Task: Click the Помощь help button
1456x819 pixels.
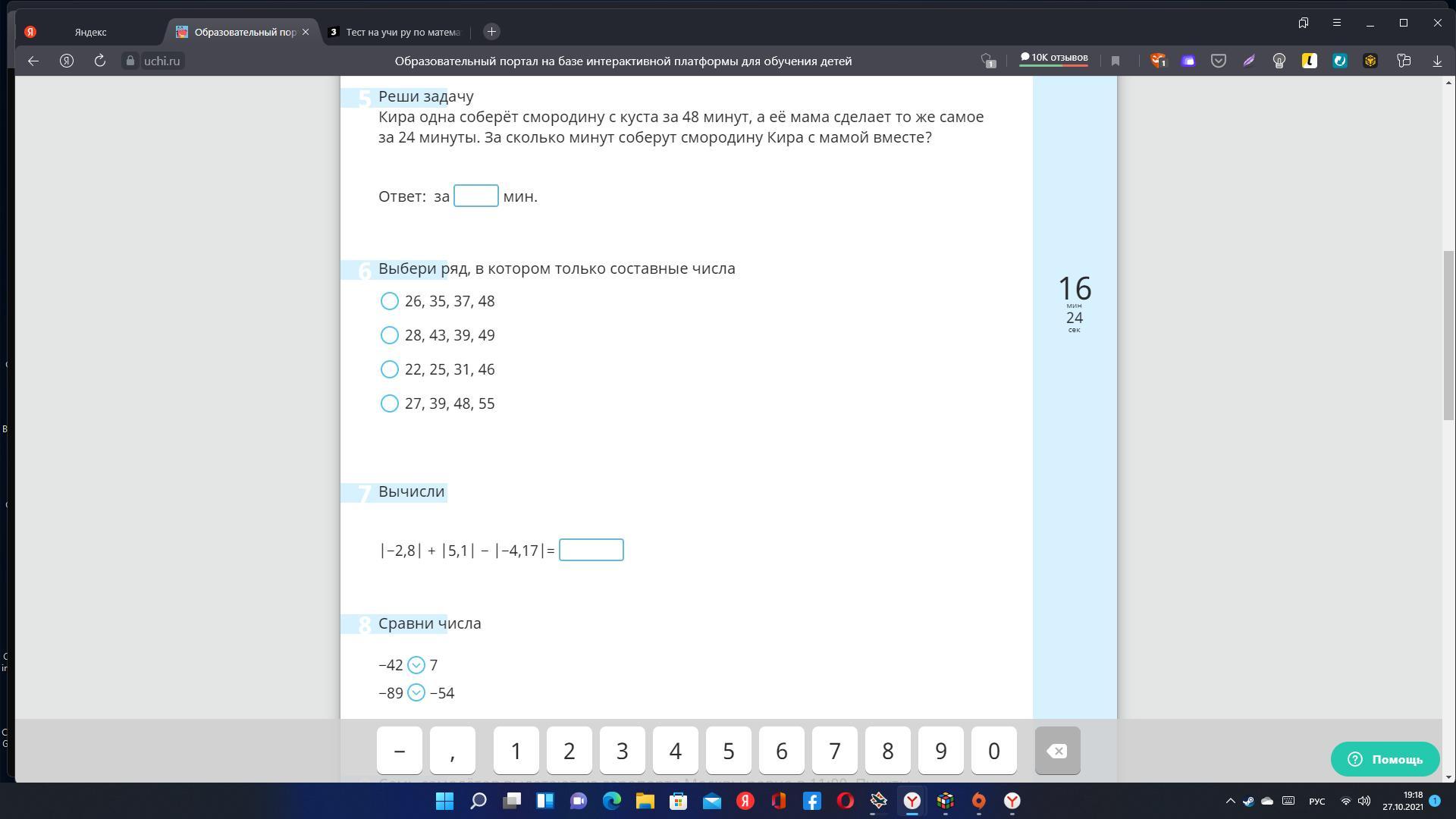Action: pos(1385,759)
